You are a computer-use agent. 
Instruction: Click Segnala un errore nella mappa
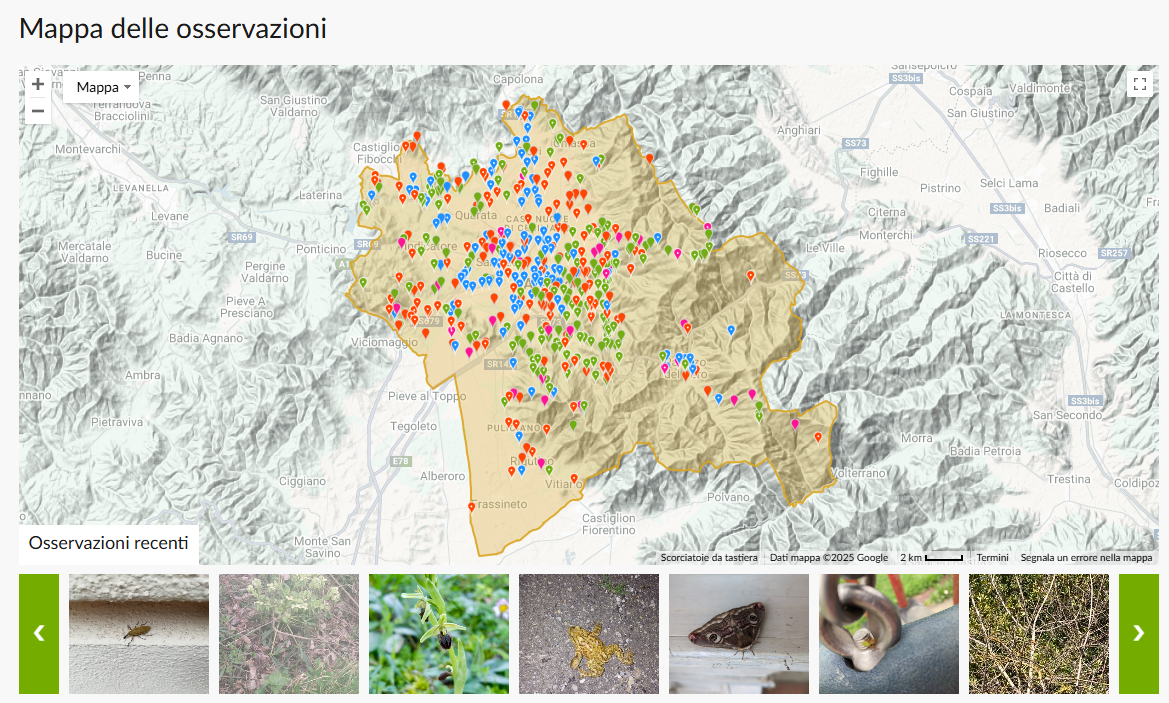[x=1086, y=558]
